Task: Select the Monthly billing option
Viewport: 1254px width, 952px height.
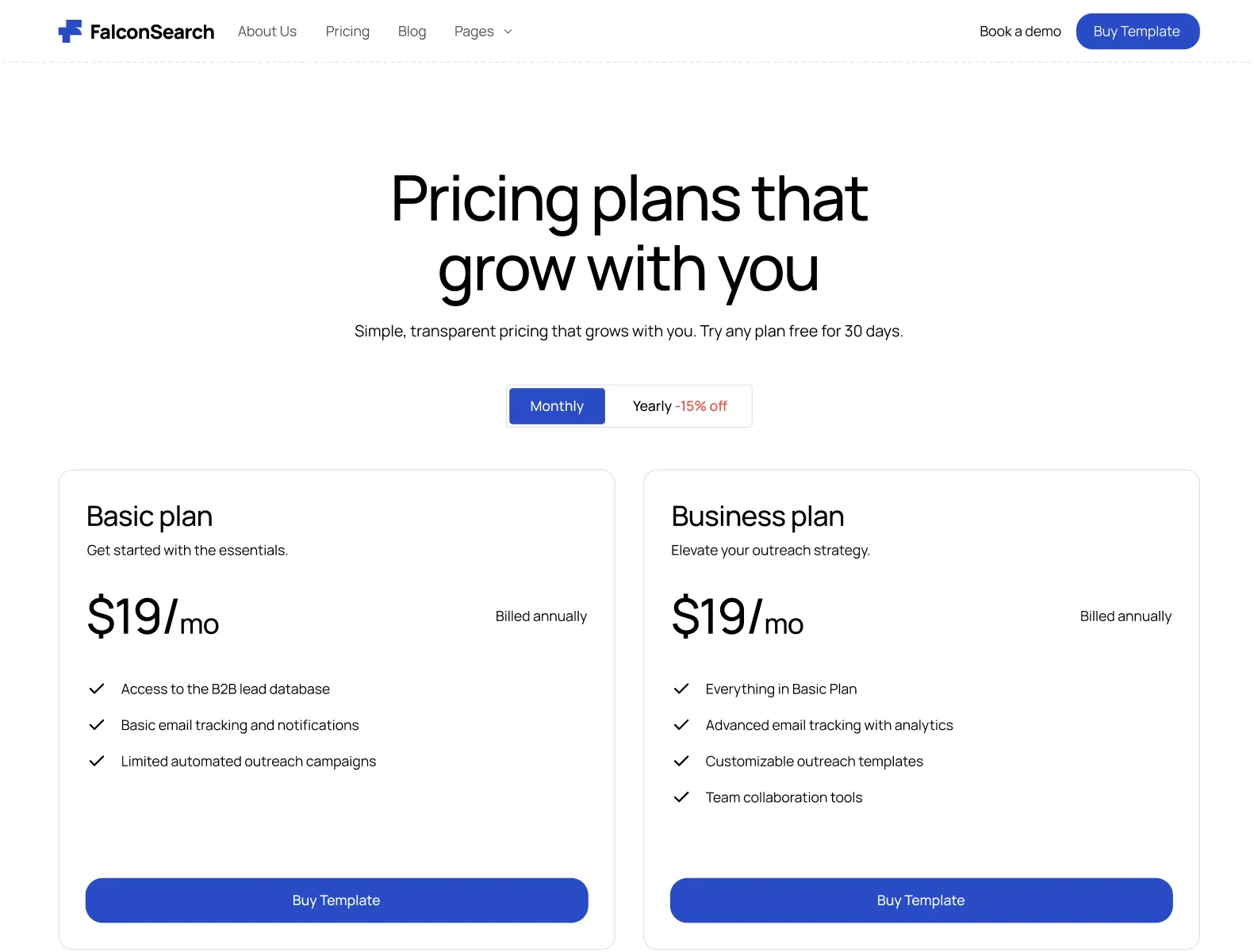Action: coord(556,405)
